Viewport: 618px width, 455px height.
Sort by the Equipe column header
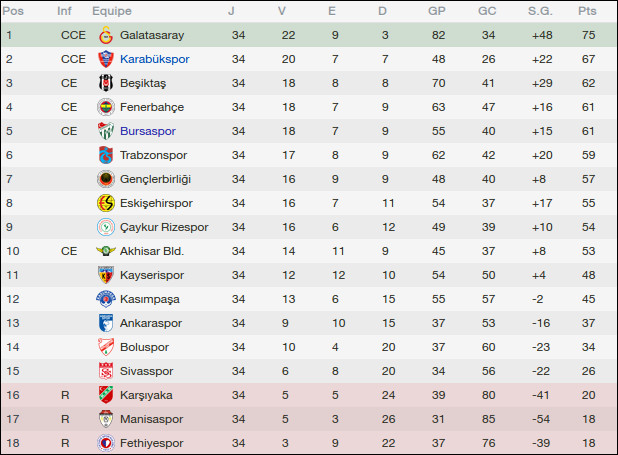111,11
